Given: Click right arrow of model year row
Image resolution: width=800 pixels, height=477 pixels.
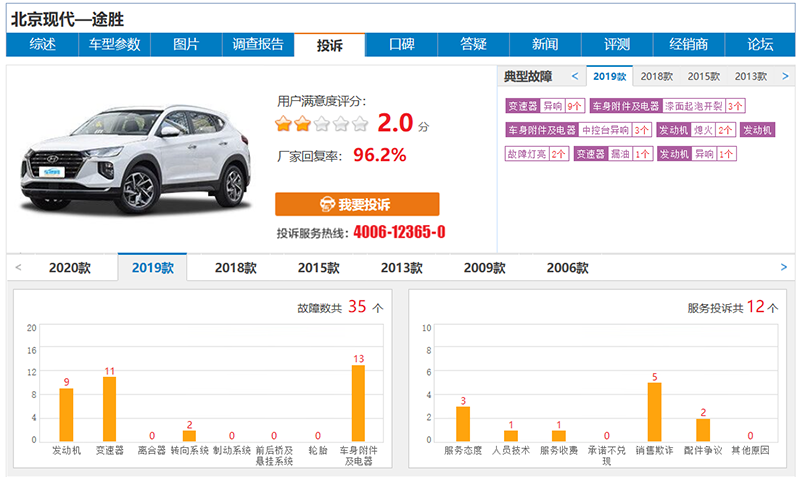Looking at the screenshot, I should tap(784, 267).
